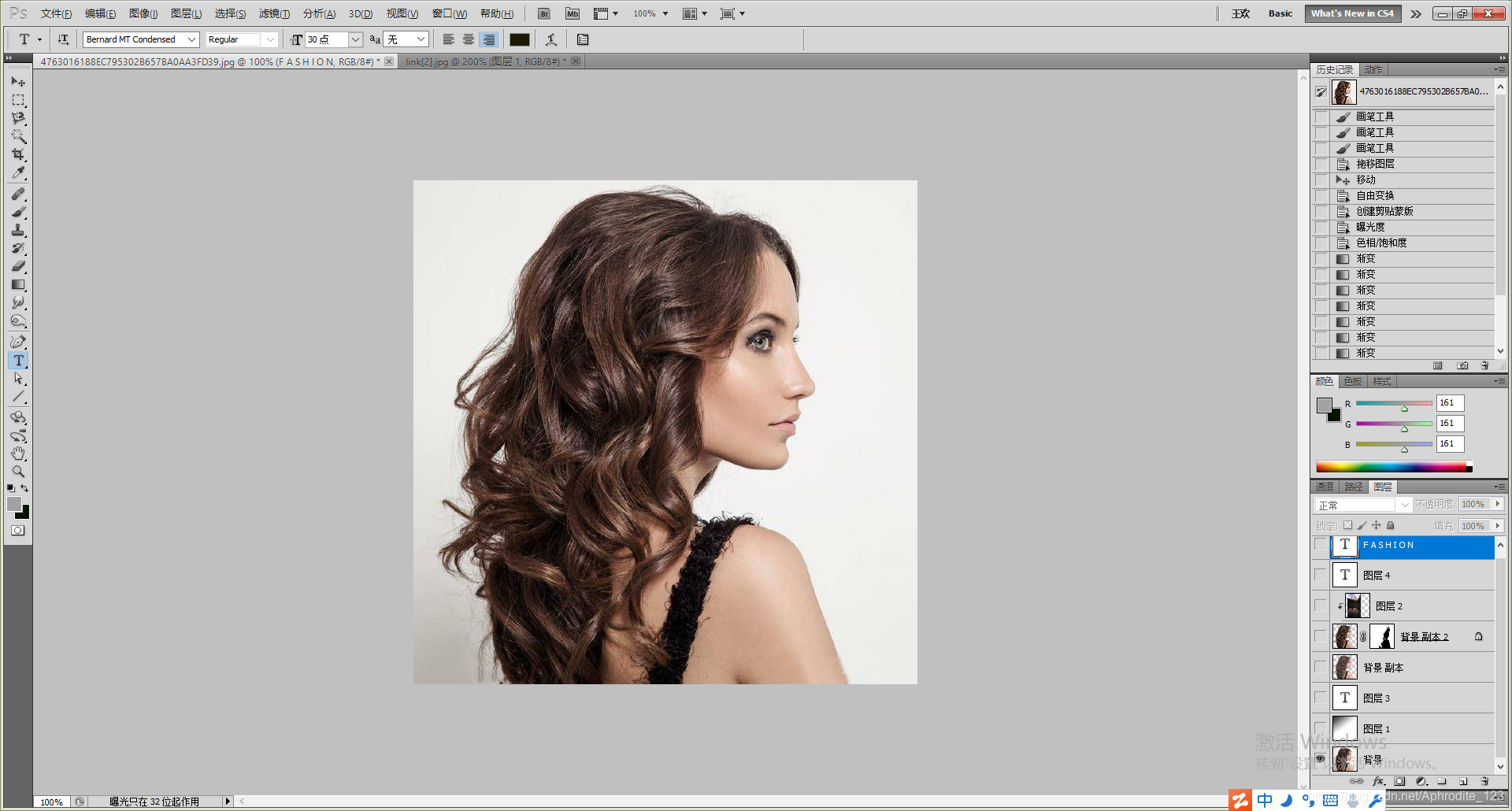Select the Basic workspace
Screen dimensions: 1512x811
point(1280,13)
